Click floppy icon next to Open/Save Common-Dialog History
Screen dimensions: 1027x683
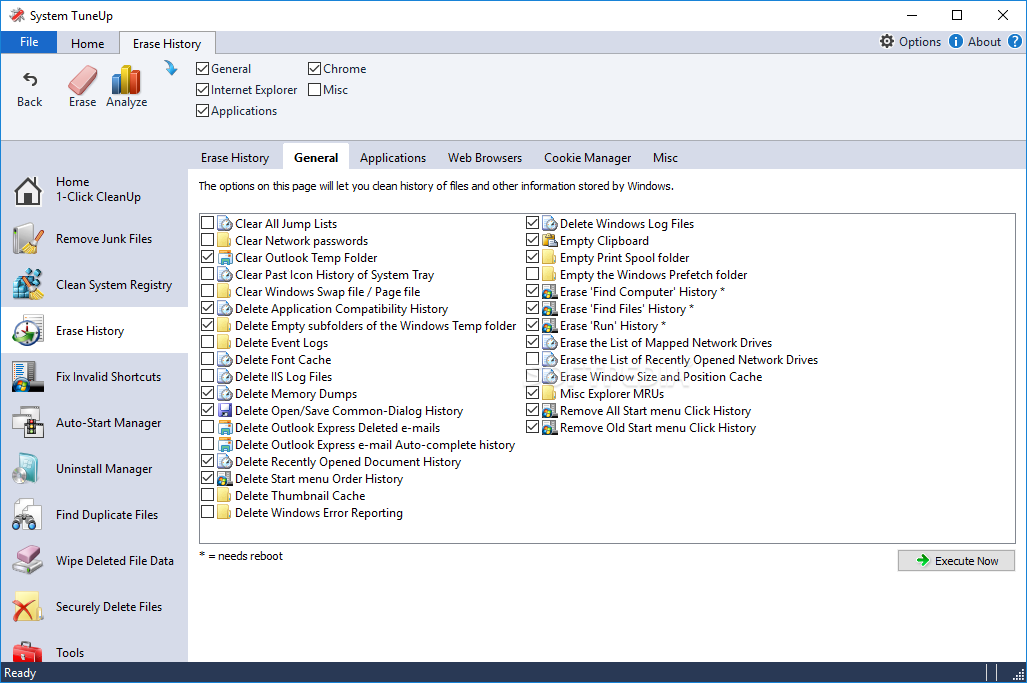225,411
